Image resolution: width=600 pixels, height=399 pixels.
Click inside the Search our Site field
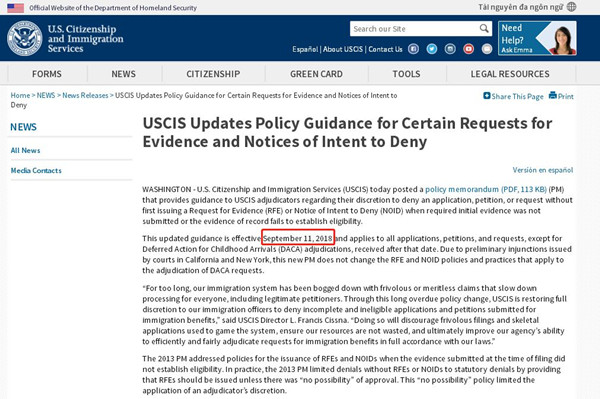pyautogui.click(x=414, y=29)
